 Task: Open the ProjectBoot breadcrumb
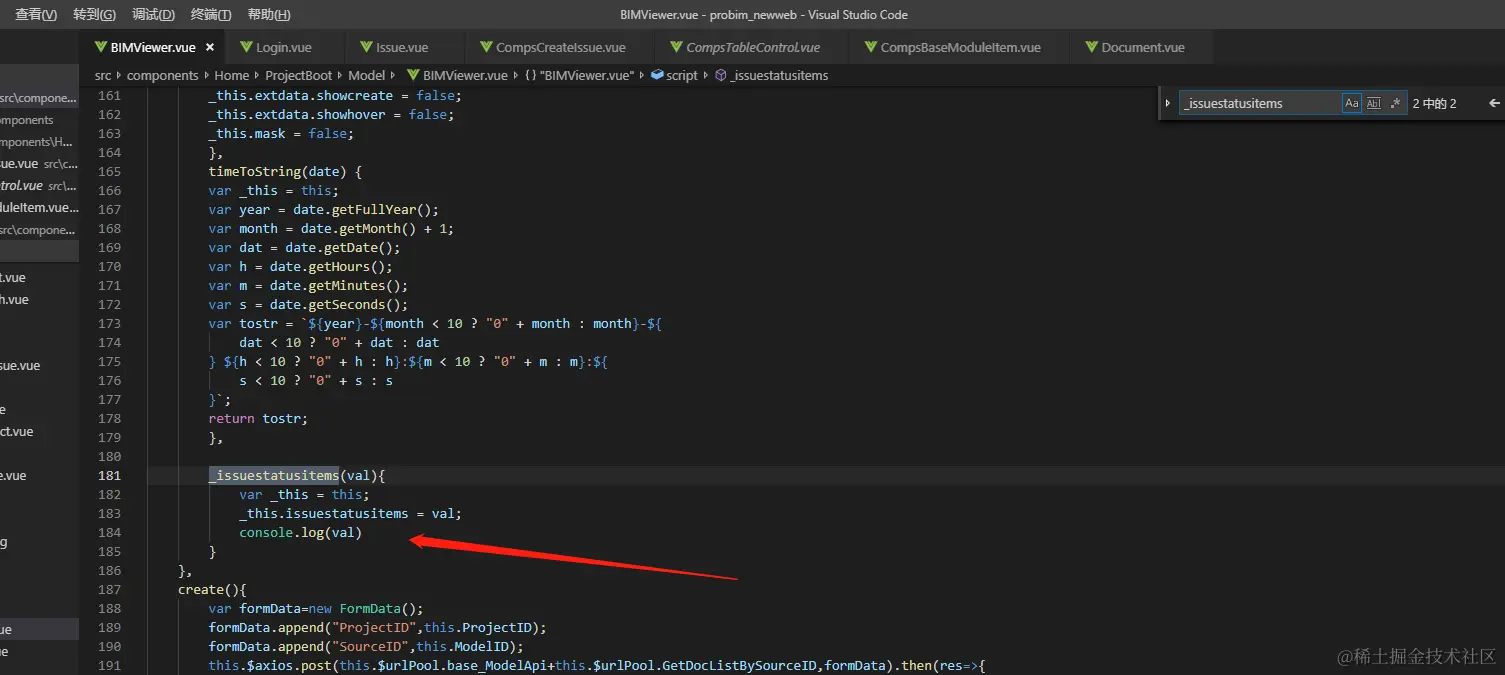tap(298, 75)
